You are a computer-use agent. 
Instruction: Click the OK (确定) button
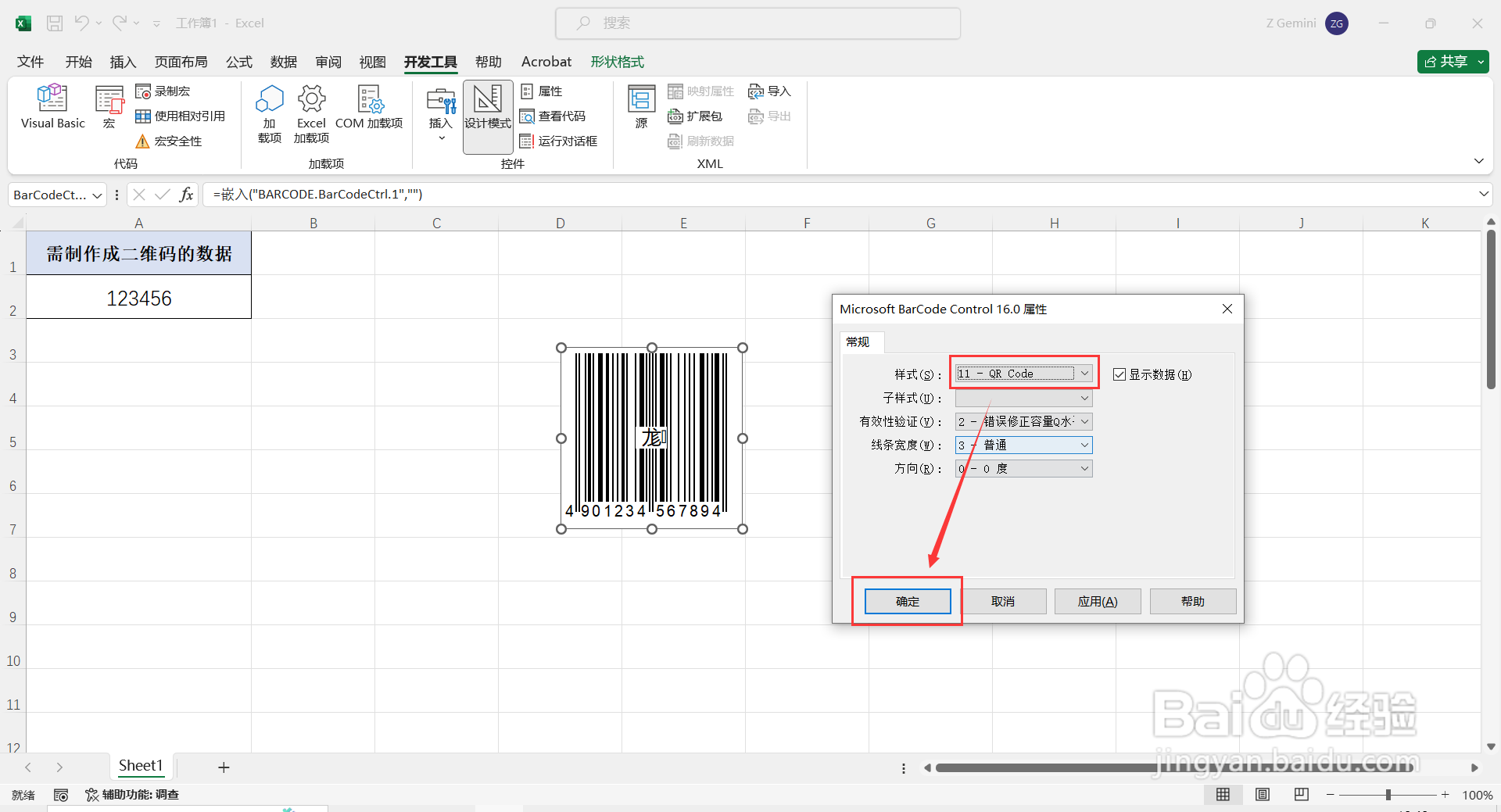click(x=908, y=602)
